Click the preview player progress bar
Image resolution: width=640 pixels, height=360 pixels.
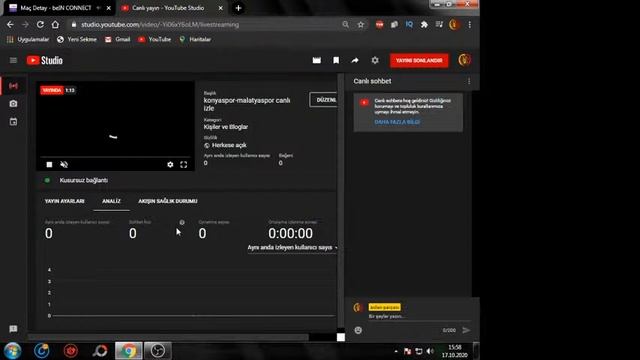click(115, 157)
